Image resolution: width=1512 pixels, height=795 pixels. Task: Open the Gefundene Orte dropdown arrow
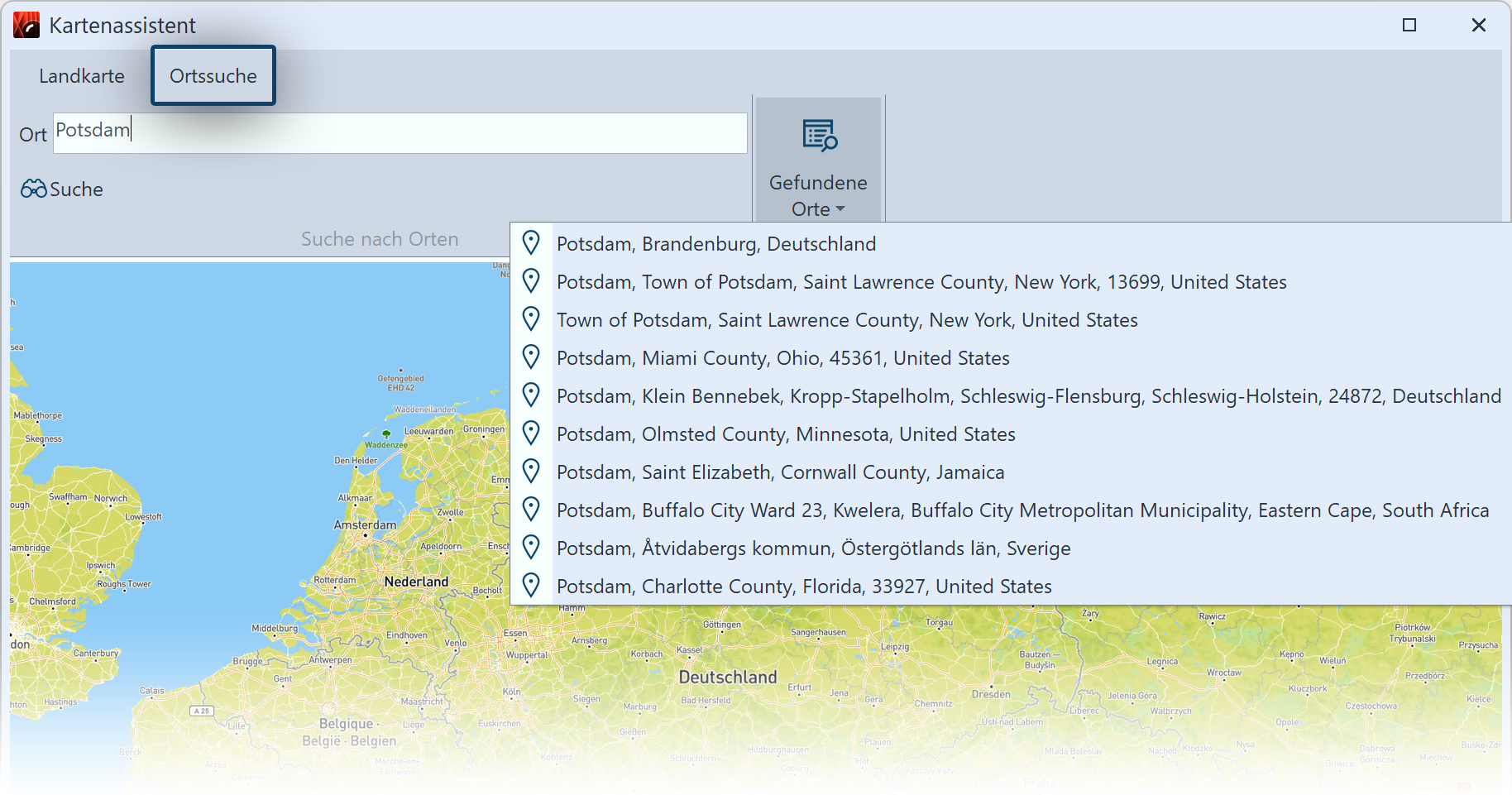point(840,209)
